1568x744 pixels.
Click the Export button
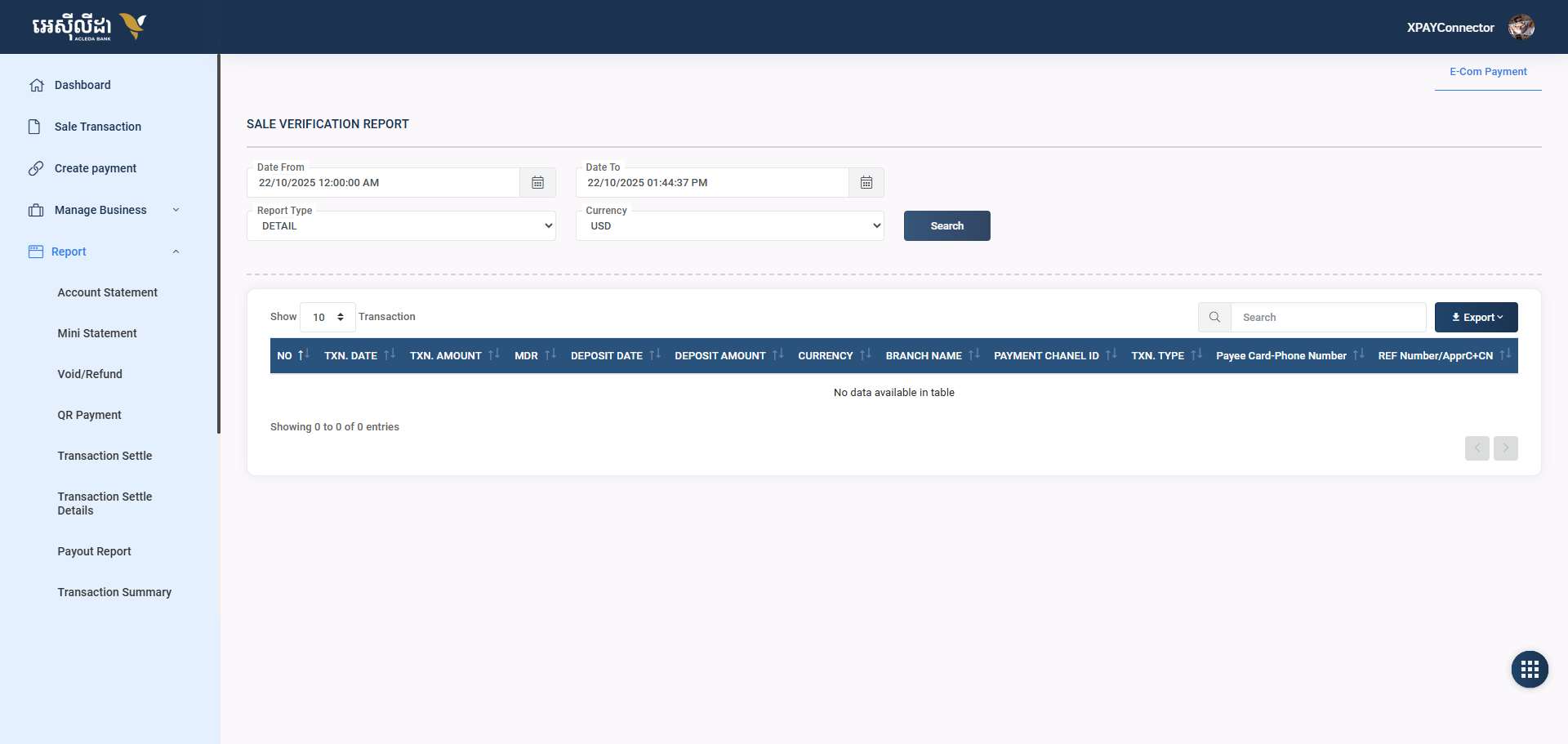pos(1476,318)
